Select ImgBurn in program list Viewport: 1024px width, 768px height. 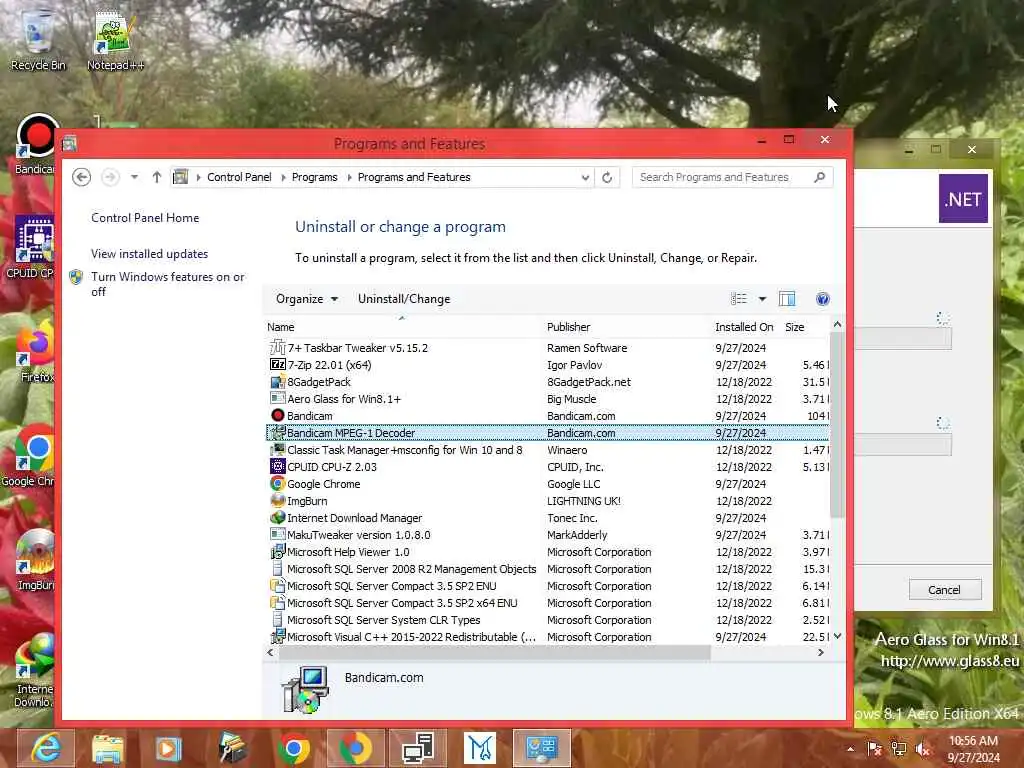(x=547, y=501)
